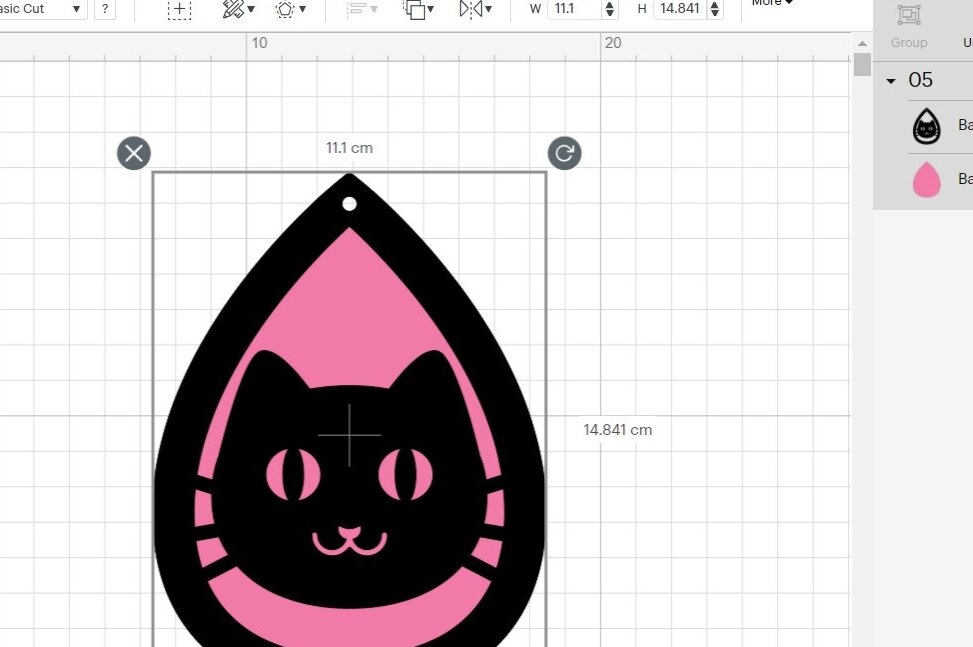
Task: Open the Arrange layering menu
Action: coord(419,9)
